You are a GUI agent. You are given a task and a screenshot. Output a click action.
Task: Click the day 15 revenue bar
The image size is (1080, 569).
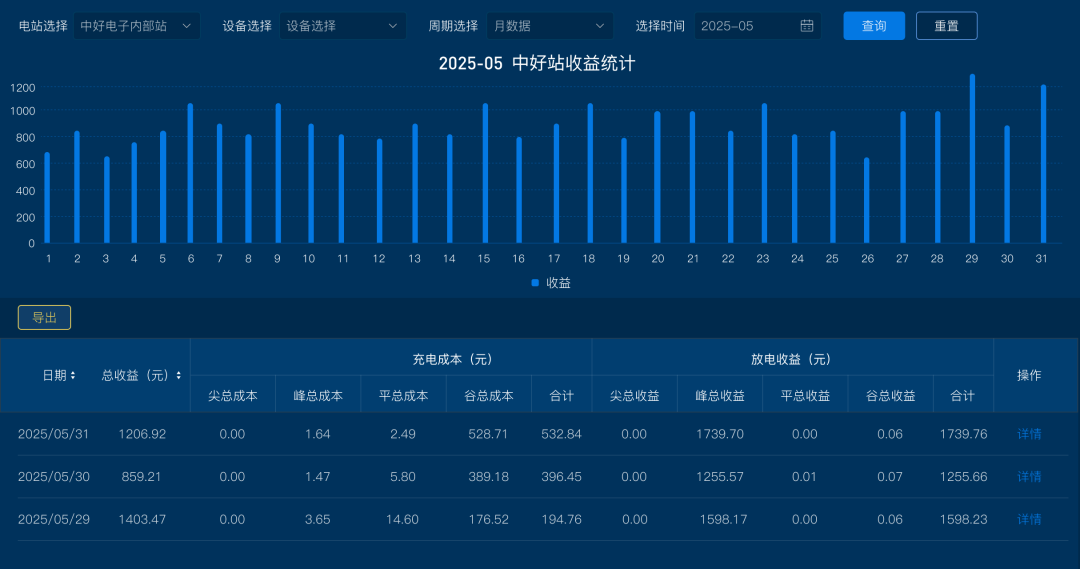(486, 174)
